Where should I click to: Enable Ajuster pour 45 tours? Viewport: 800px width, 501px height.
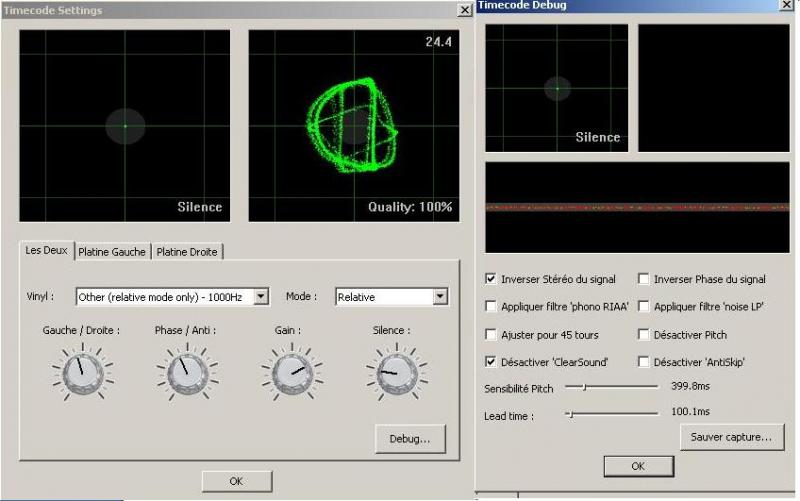pyautogui.click(x=491, y=334)
